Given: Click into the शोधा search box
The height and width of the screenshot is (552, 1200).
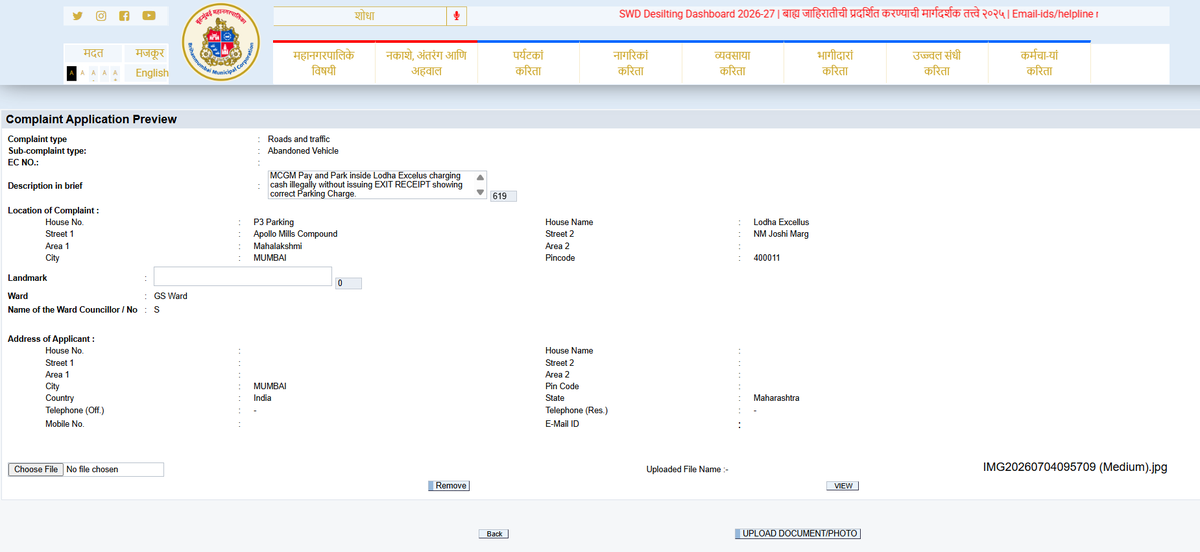Looking at the screenshot, I should point(360,16).
